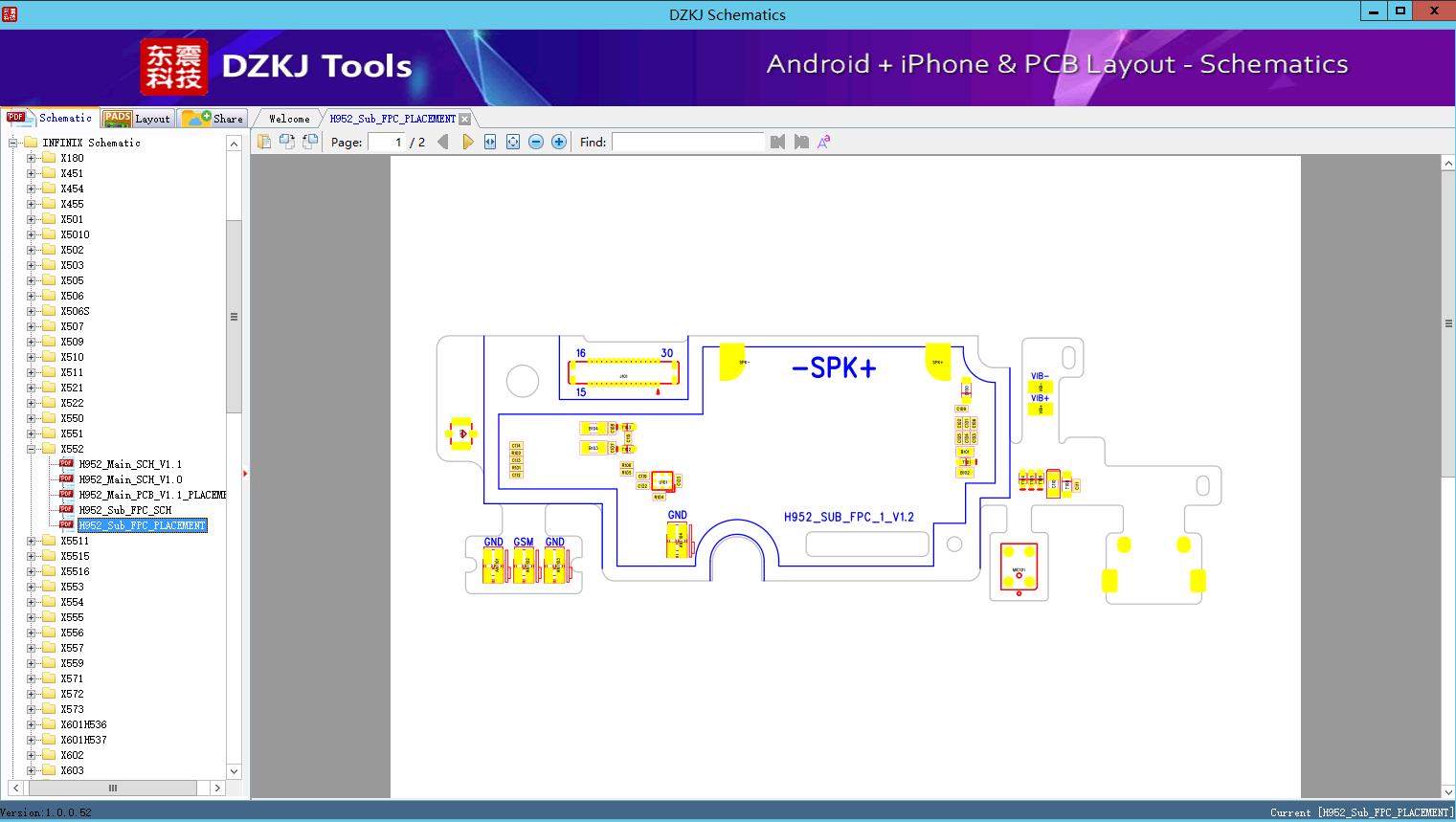
Task: Switch to the Welcome tab
Action: tap(289, 119)
